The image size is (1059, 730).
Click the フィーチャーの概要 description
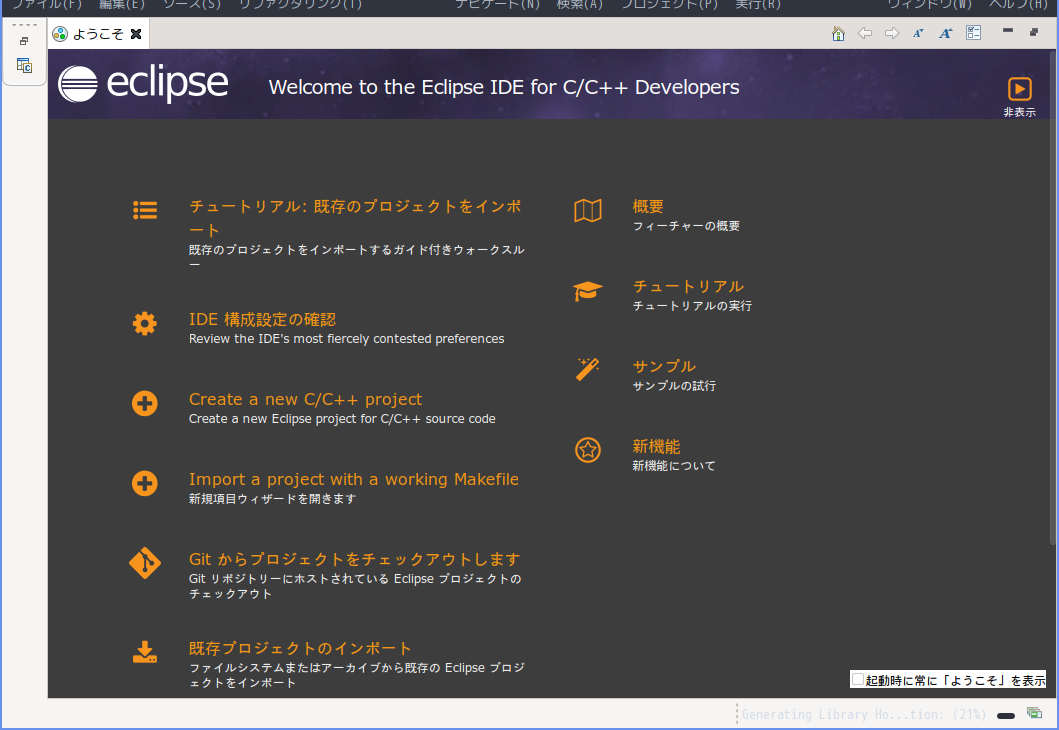point(686,226)
